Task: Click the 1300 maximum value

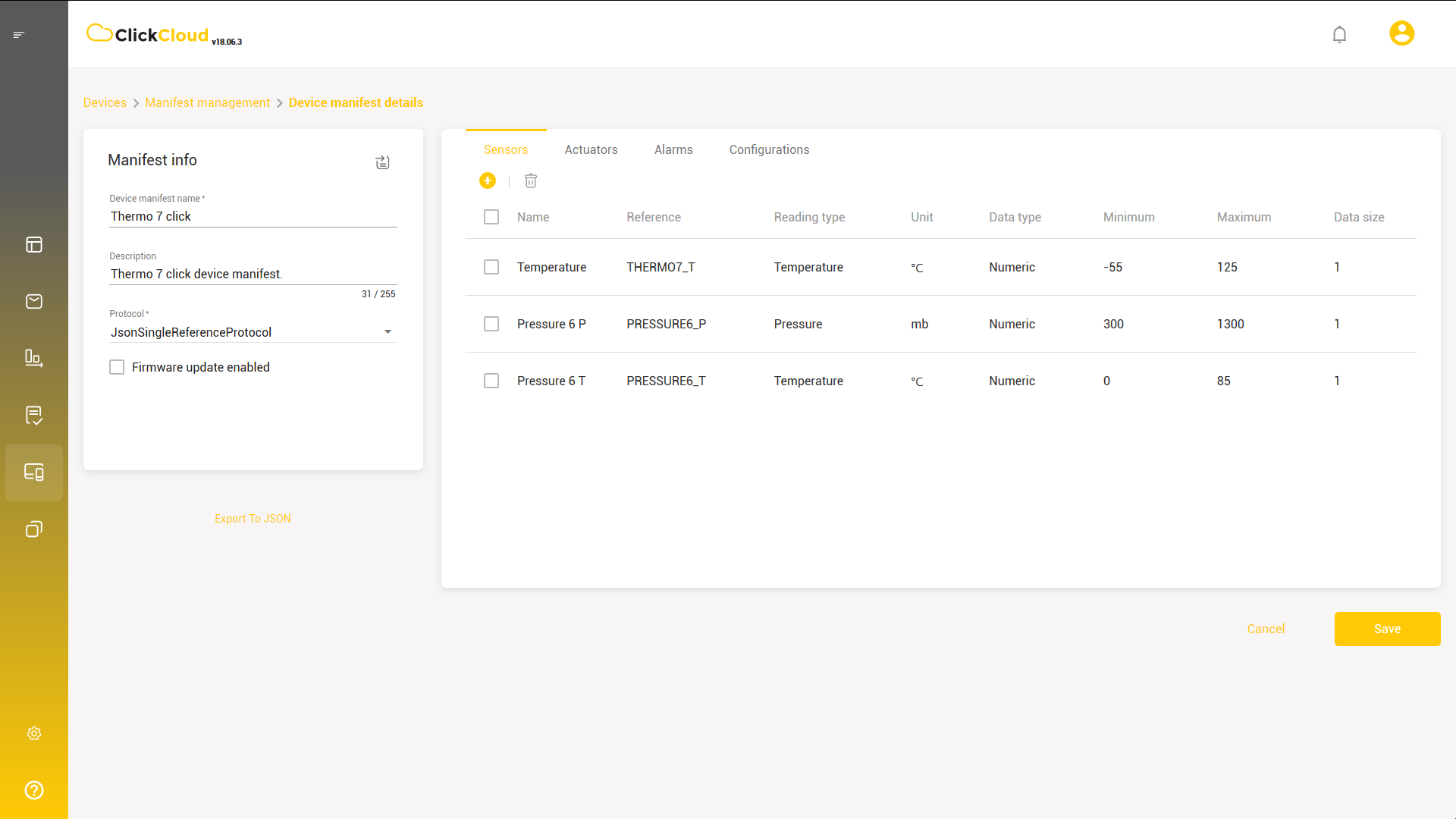Action: click(1230, 324)
